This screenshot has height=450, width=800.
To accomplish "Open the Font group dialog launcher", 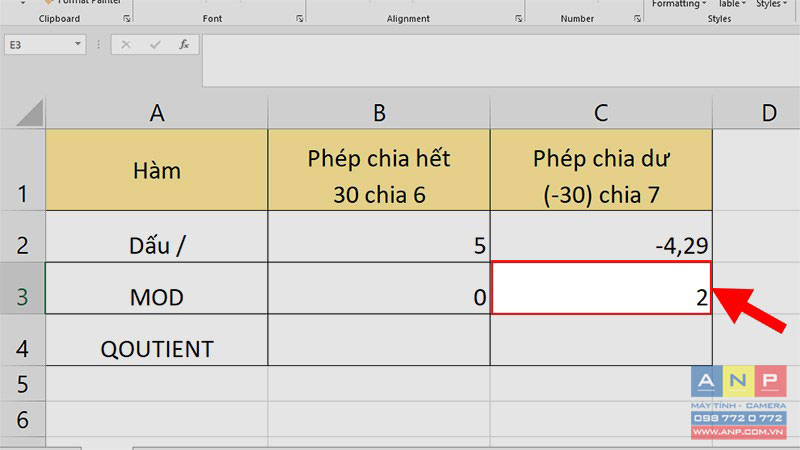I will tap(298, 19).
